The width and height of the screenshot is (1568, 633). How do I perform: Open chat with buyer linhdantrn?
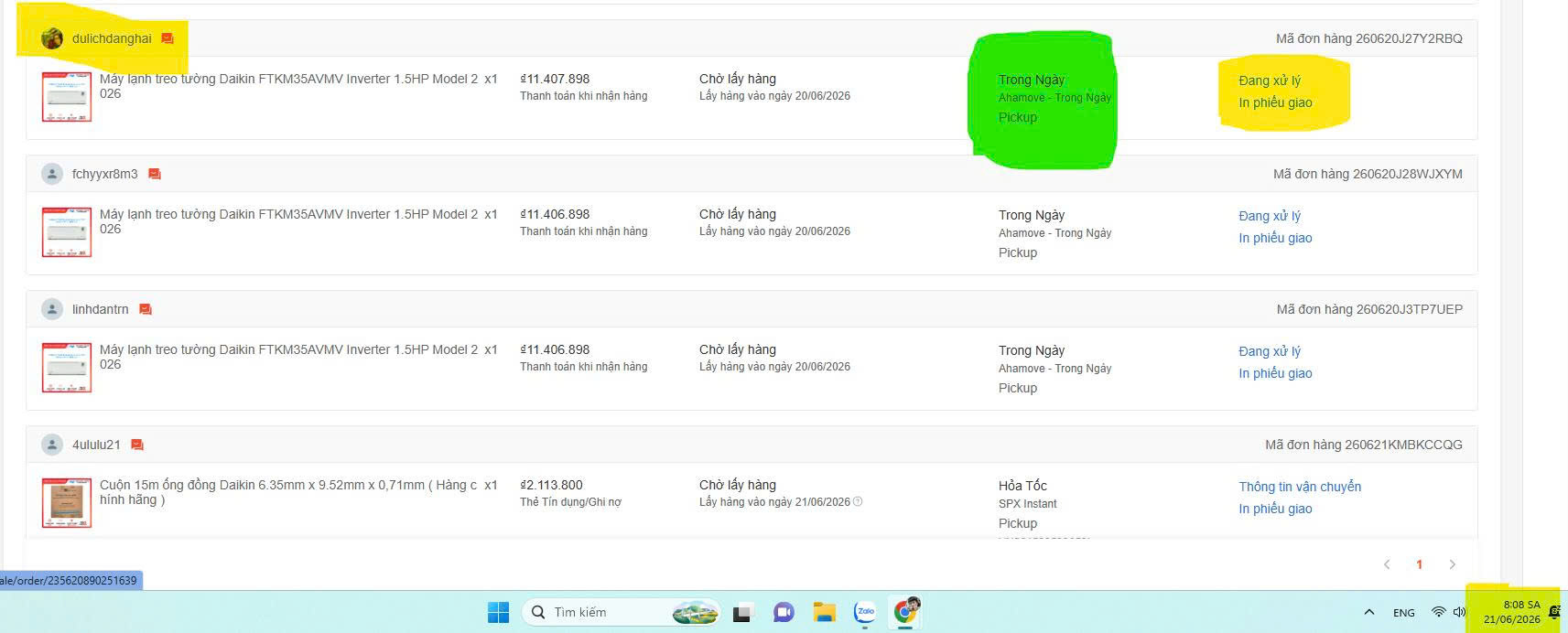coord(146,309)
